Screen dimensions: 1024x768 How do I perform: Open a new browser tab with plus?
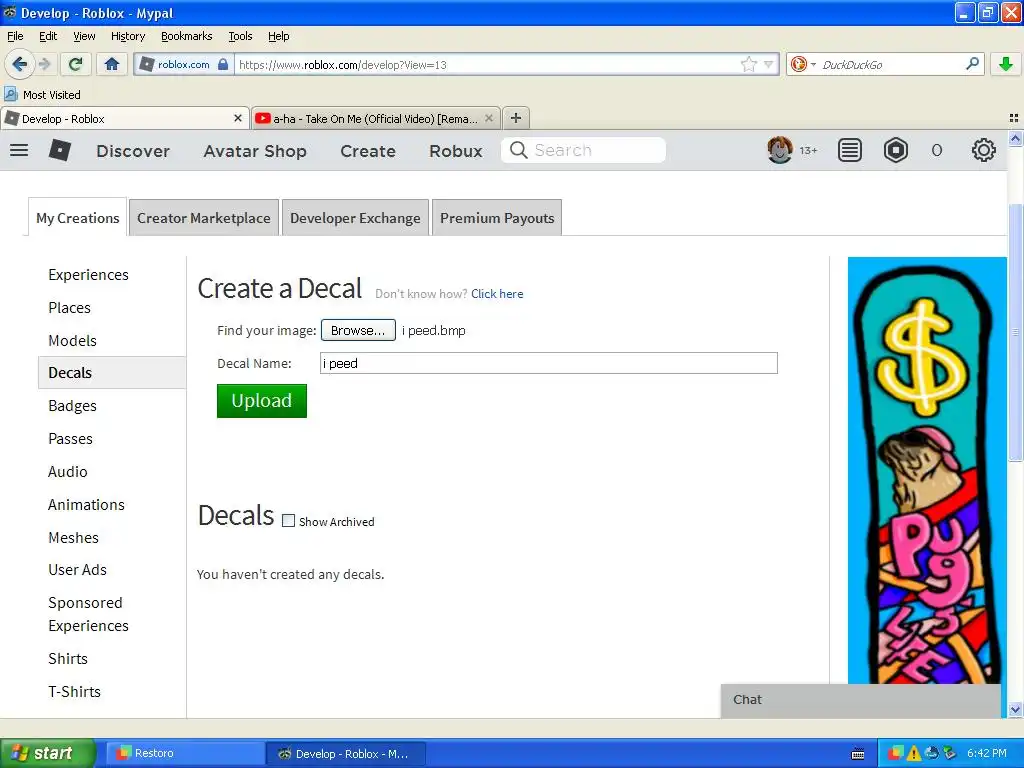pyautogui.click(x=516, y=118)
